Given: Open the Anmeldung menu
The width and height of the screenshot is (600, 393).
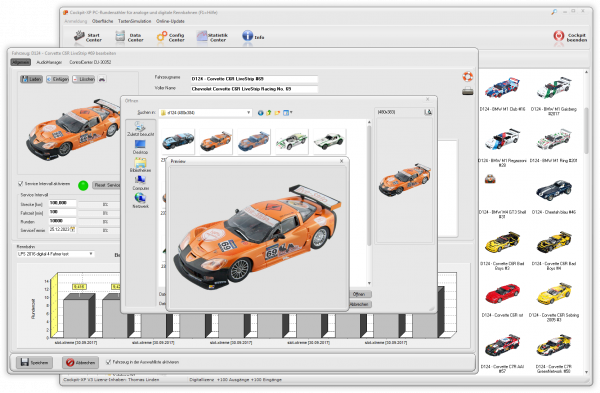Looking at the screenshot, I should (76, 21).
